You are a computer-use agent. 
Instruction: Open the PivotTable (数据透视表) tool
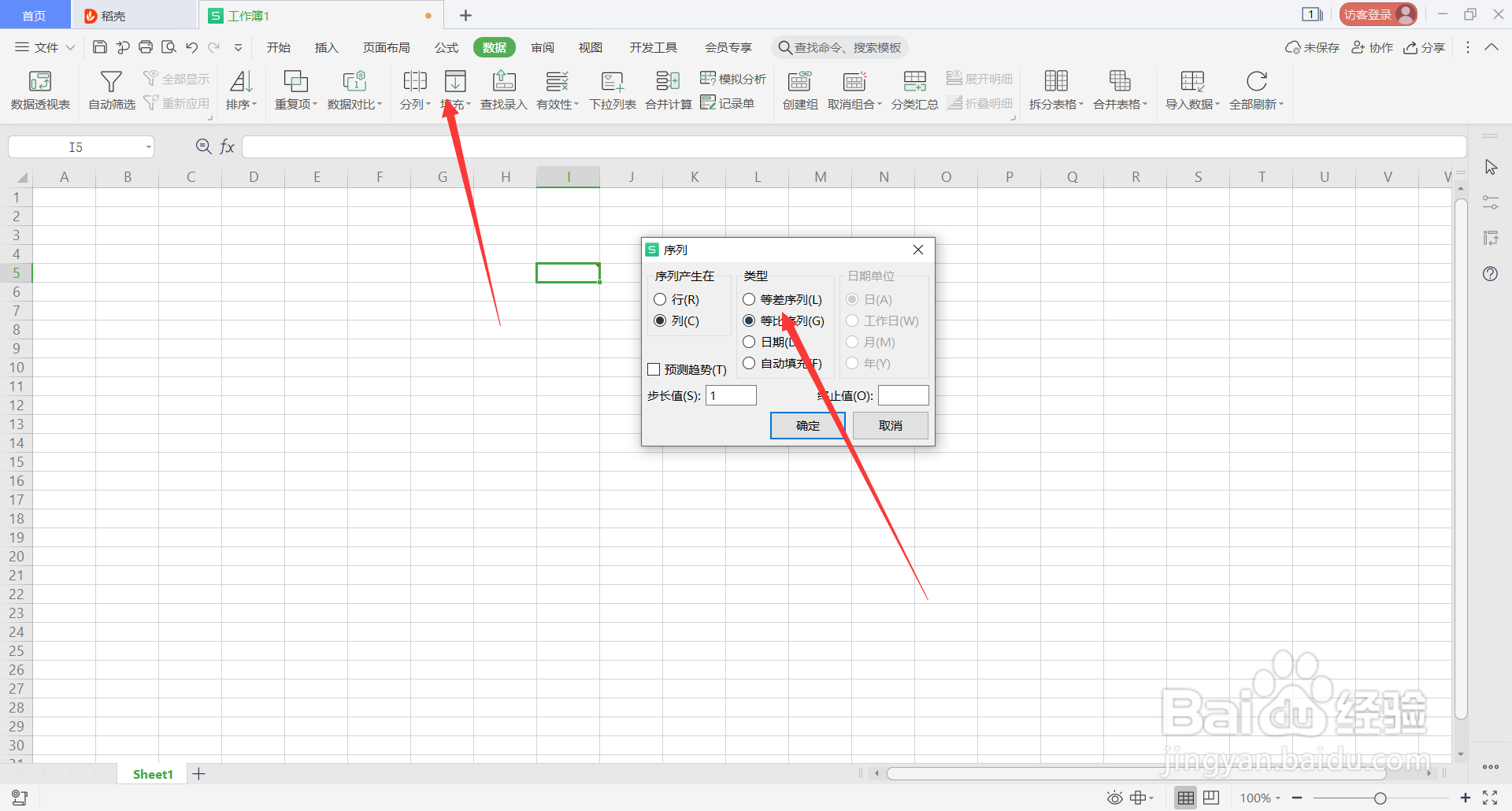click(x=40, y=90)
